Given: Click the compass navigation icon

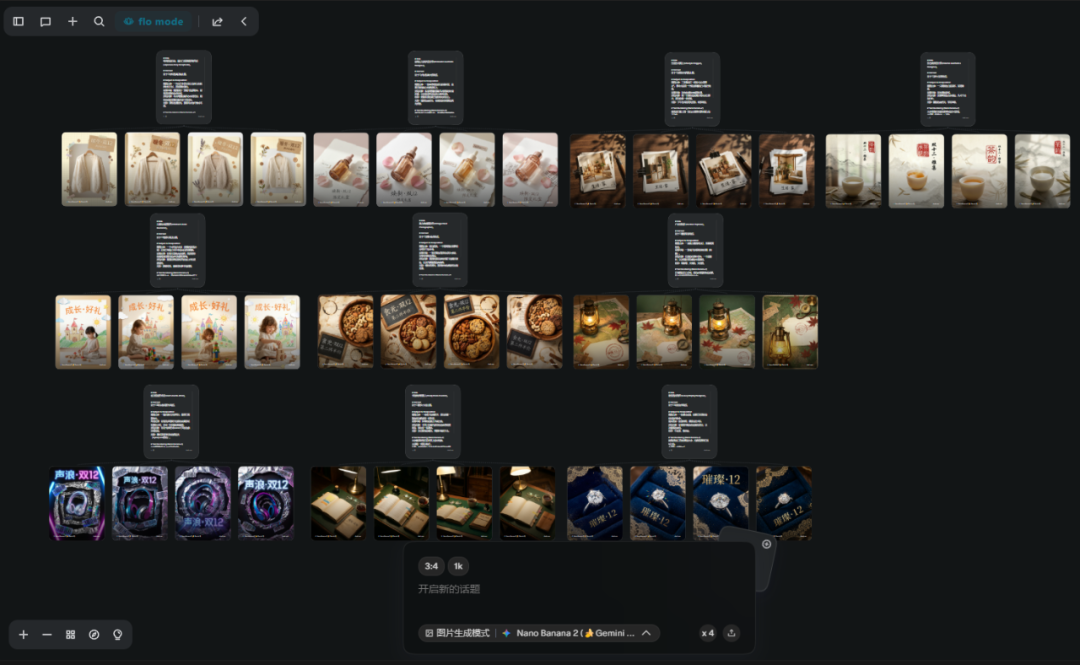Looking at the screenshot, I should pos(94,635).
